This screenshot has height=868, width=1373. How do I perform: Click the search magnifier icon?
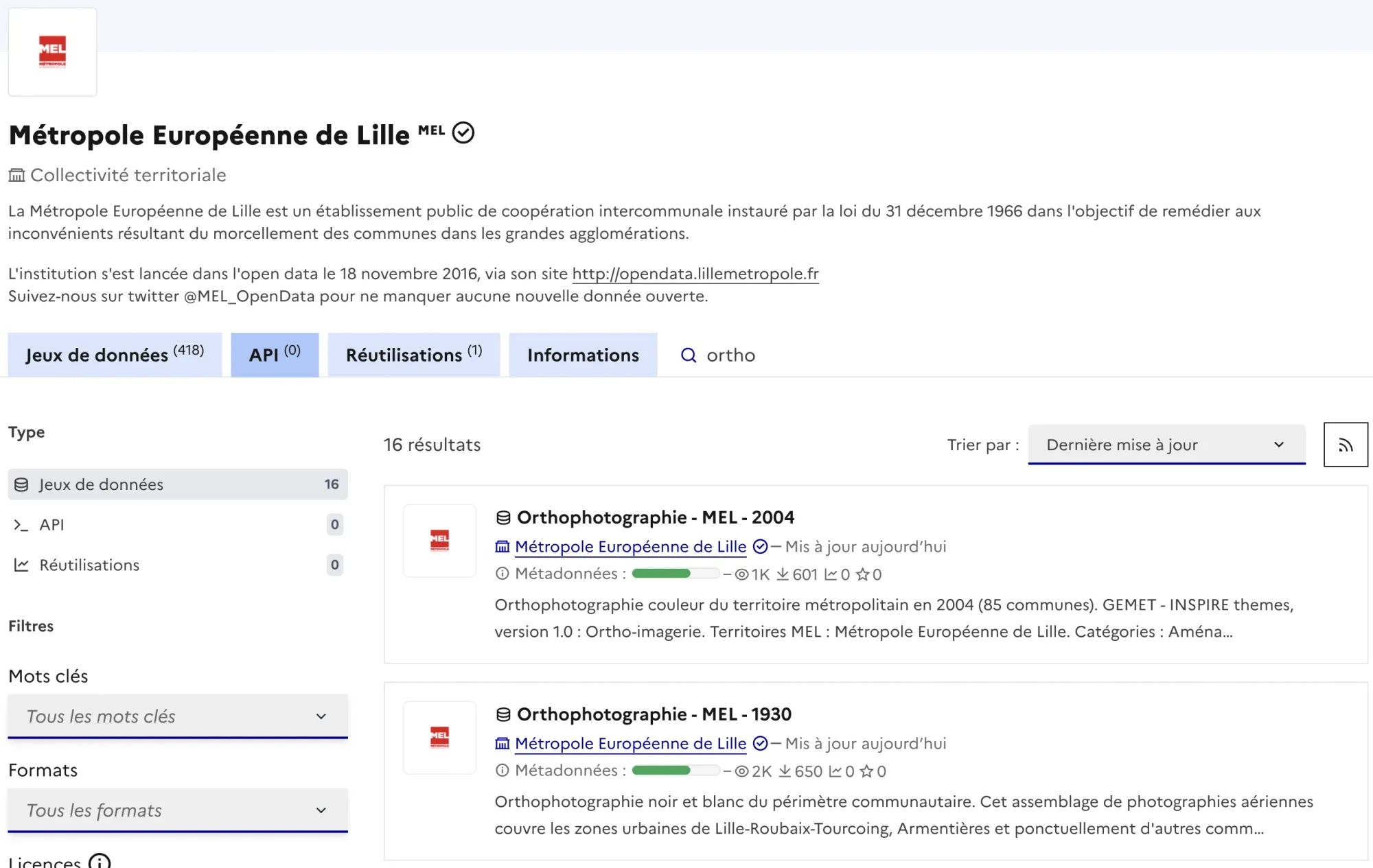pos(688,355)
